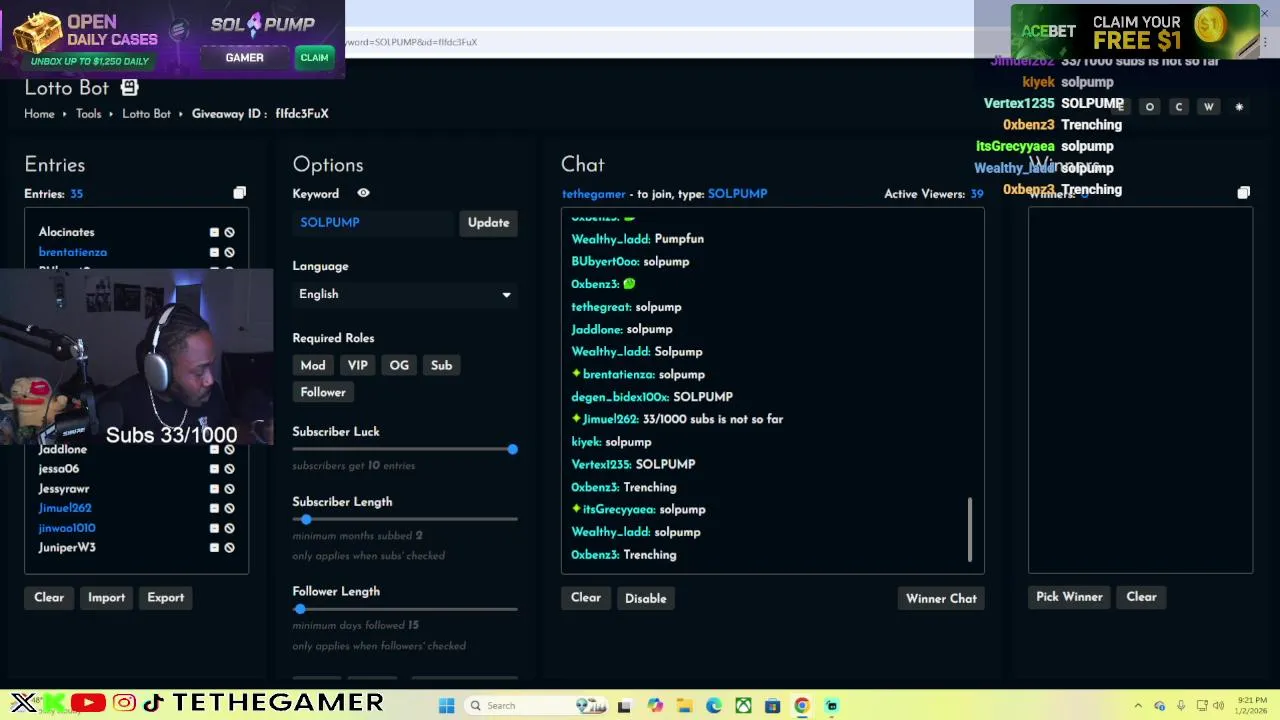Click GAMER code on SolPump banner
Viewport: 1280px width, 720px height.
tap(244, 58)
